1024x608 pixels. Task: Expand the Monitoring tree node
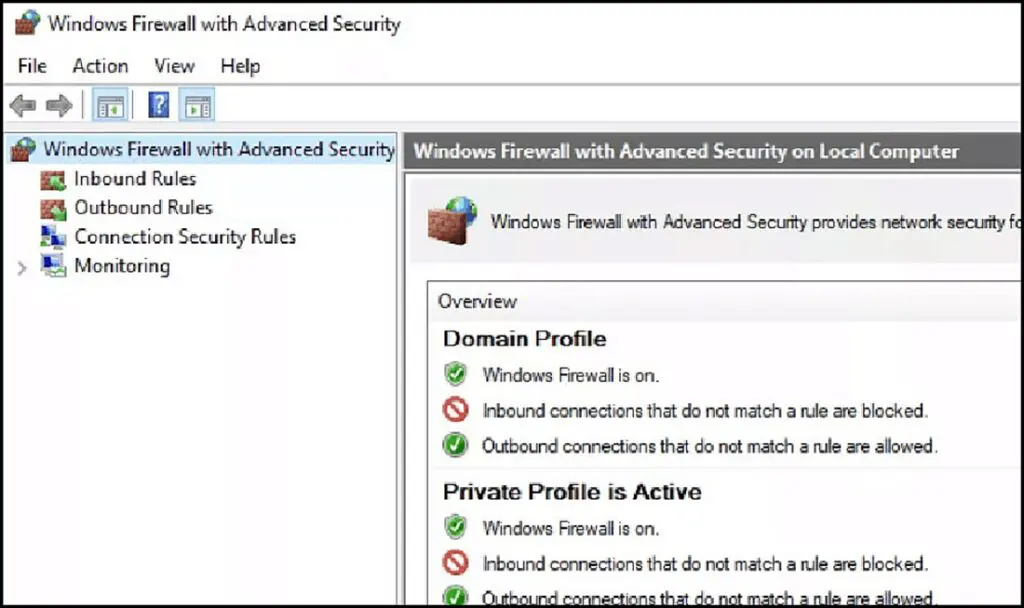click(22, 267)
